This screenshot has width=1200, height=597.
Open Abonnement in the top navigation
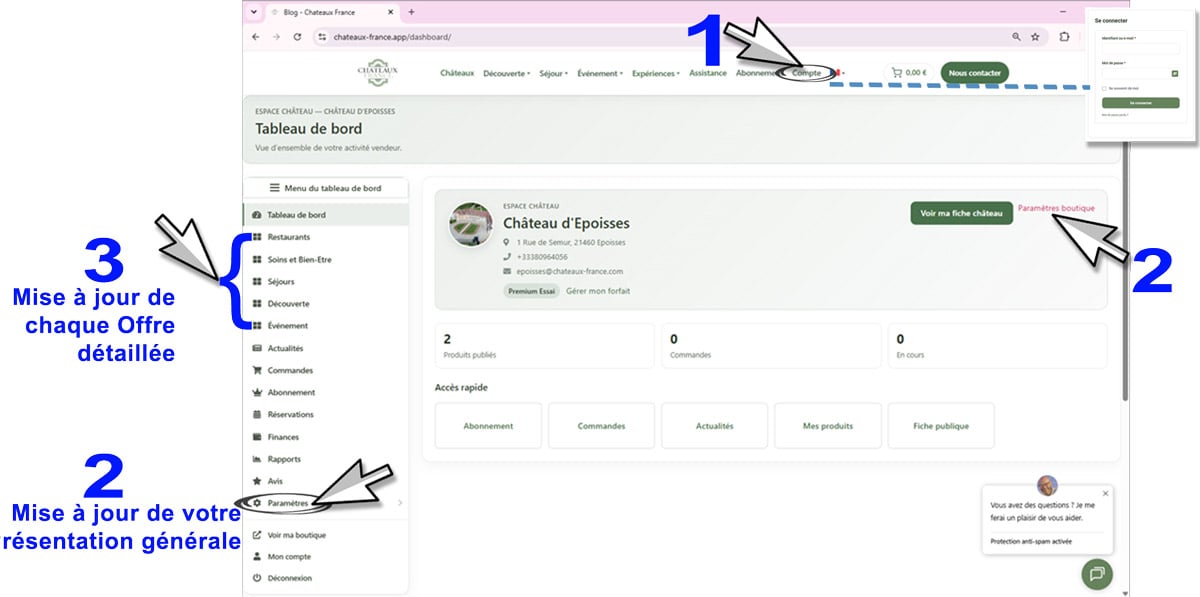coord(758,73)
